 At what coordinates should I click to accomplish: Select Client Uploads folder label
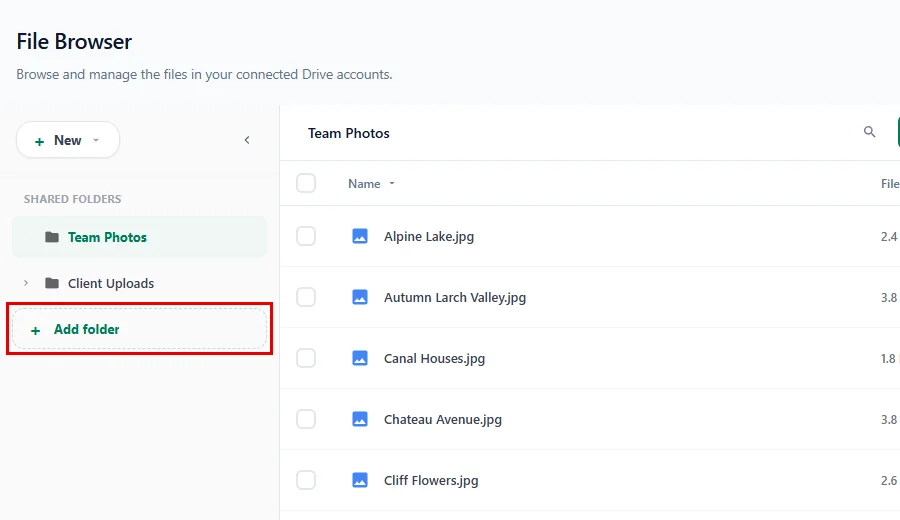pyautogui.click(x=111, y=284)
